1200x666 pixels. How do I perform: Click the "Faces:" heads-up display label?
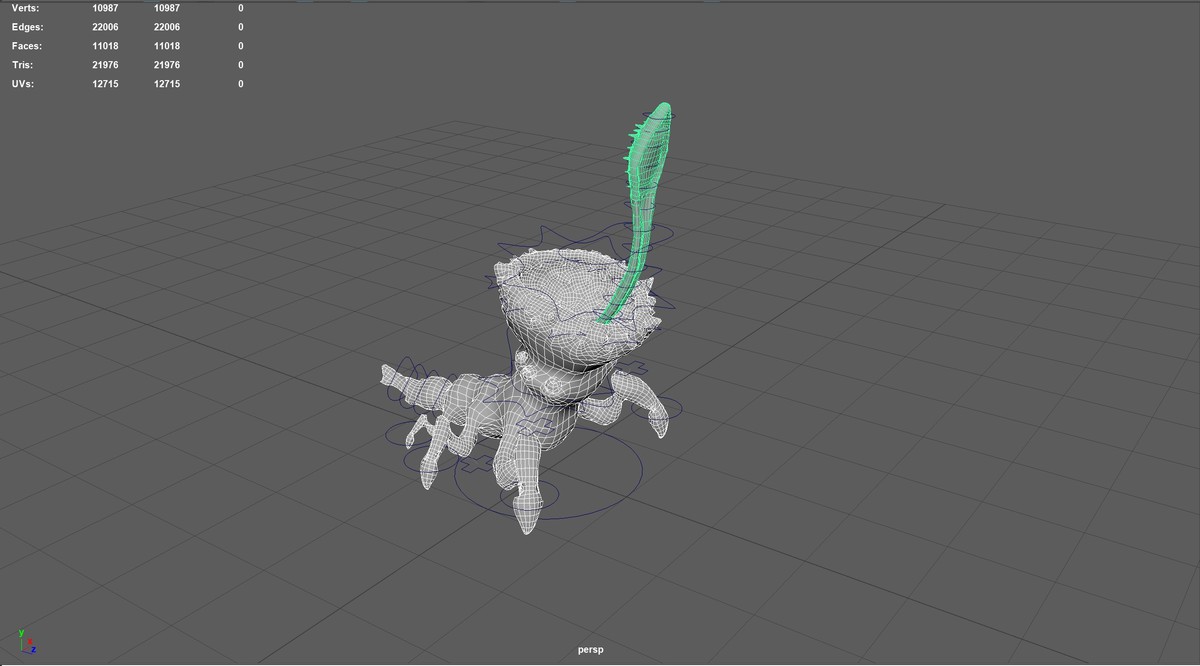coord(27,46)
